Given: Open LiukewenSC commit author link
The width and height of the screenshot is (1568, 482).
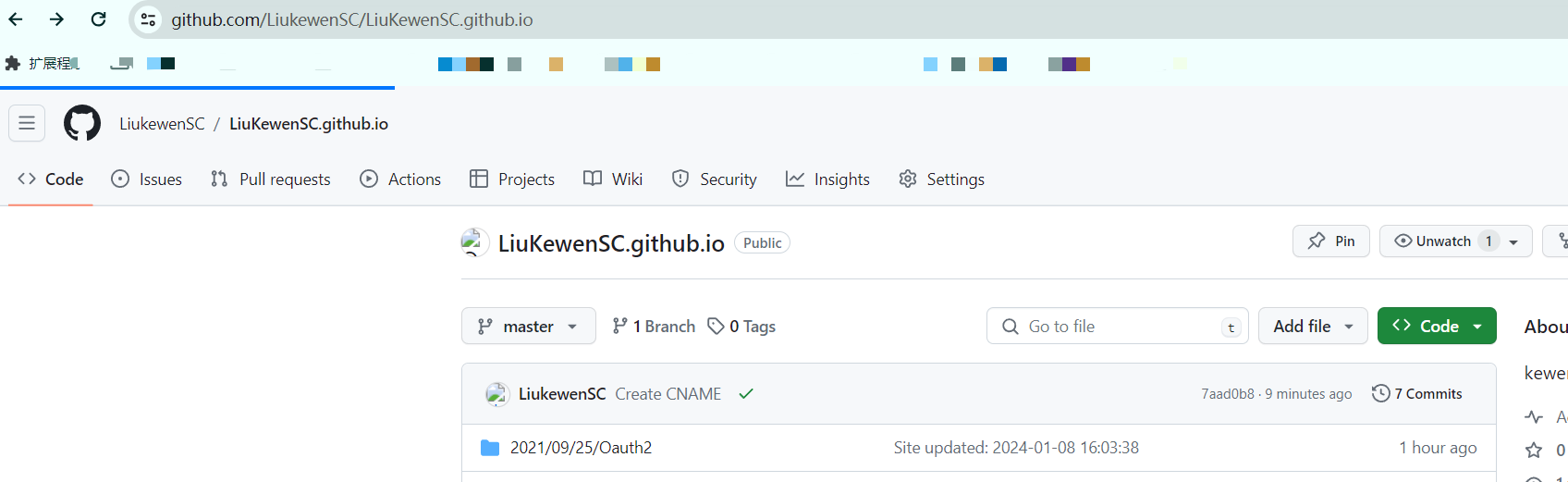Looking at the screenshot, I should pyautogui.click(x=562, y=394).
